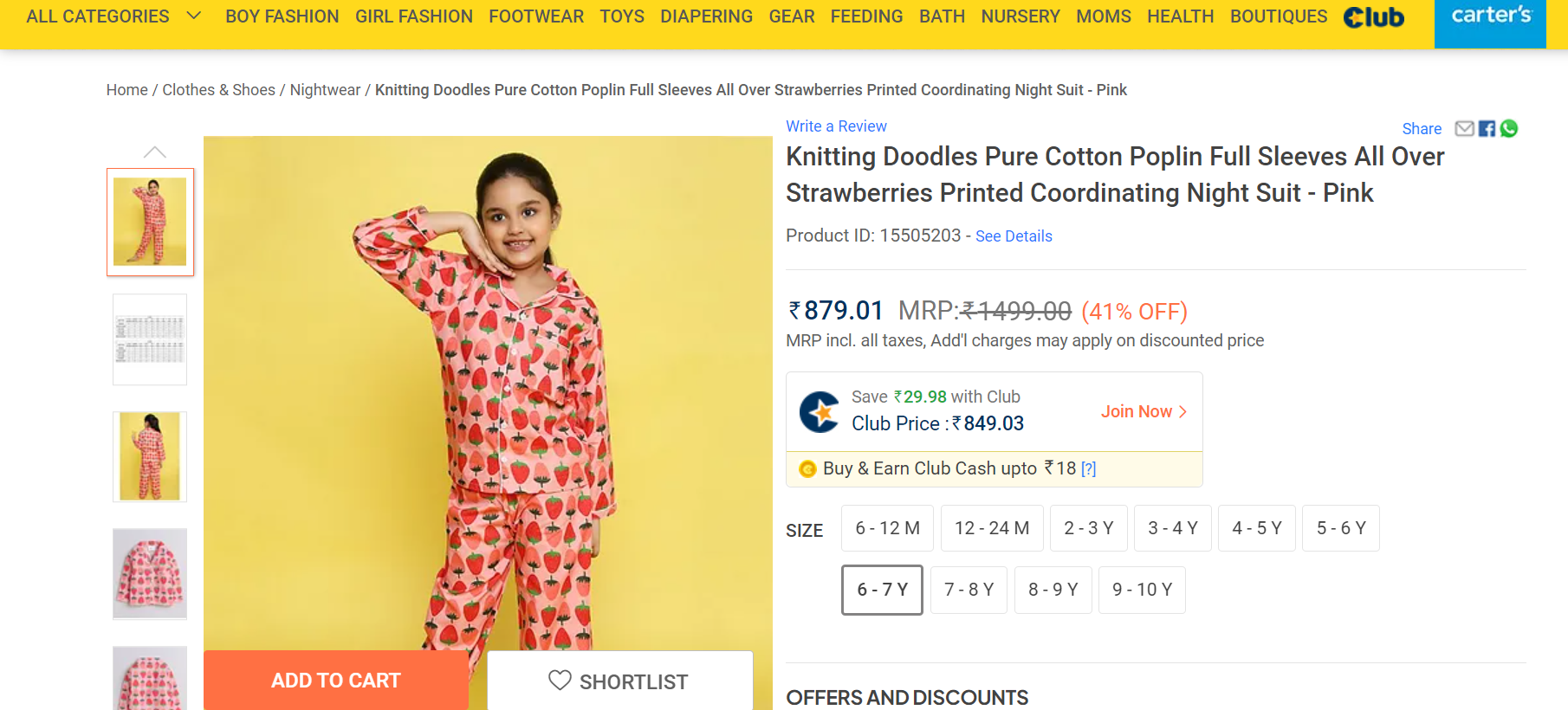Select size 2 - 3 Y

pos(1088,528)
